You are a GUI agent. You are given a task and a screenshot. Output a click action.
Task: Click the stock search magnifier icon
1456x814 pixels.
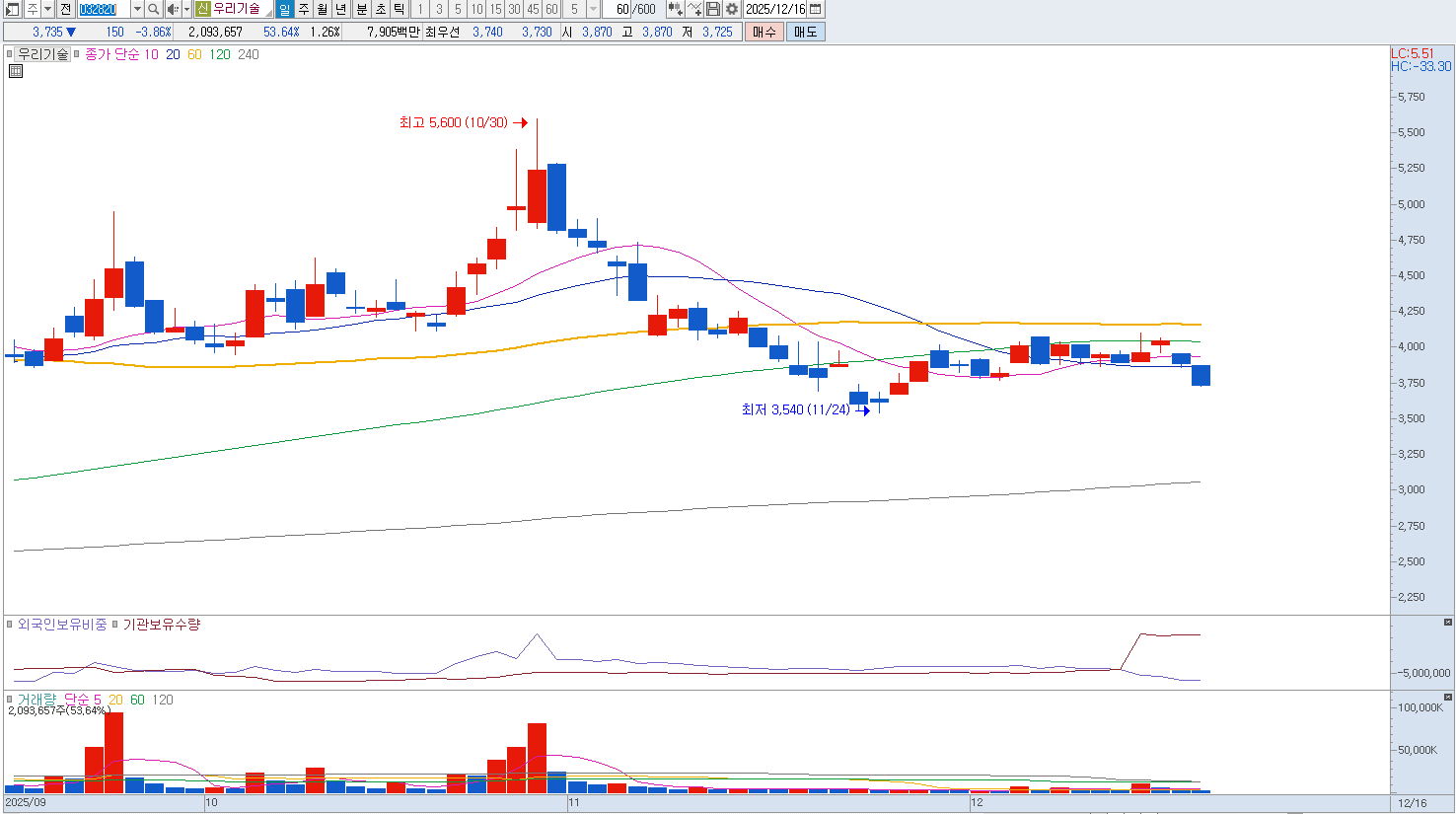click(x=154, y=9)
